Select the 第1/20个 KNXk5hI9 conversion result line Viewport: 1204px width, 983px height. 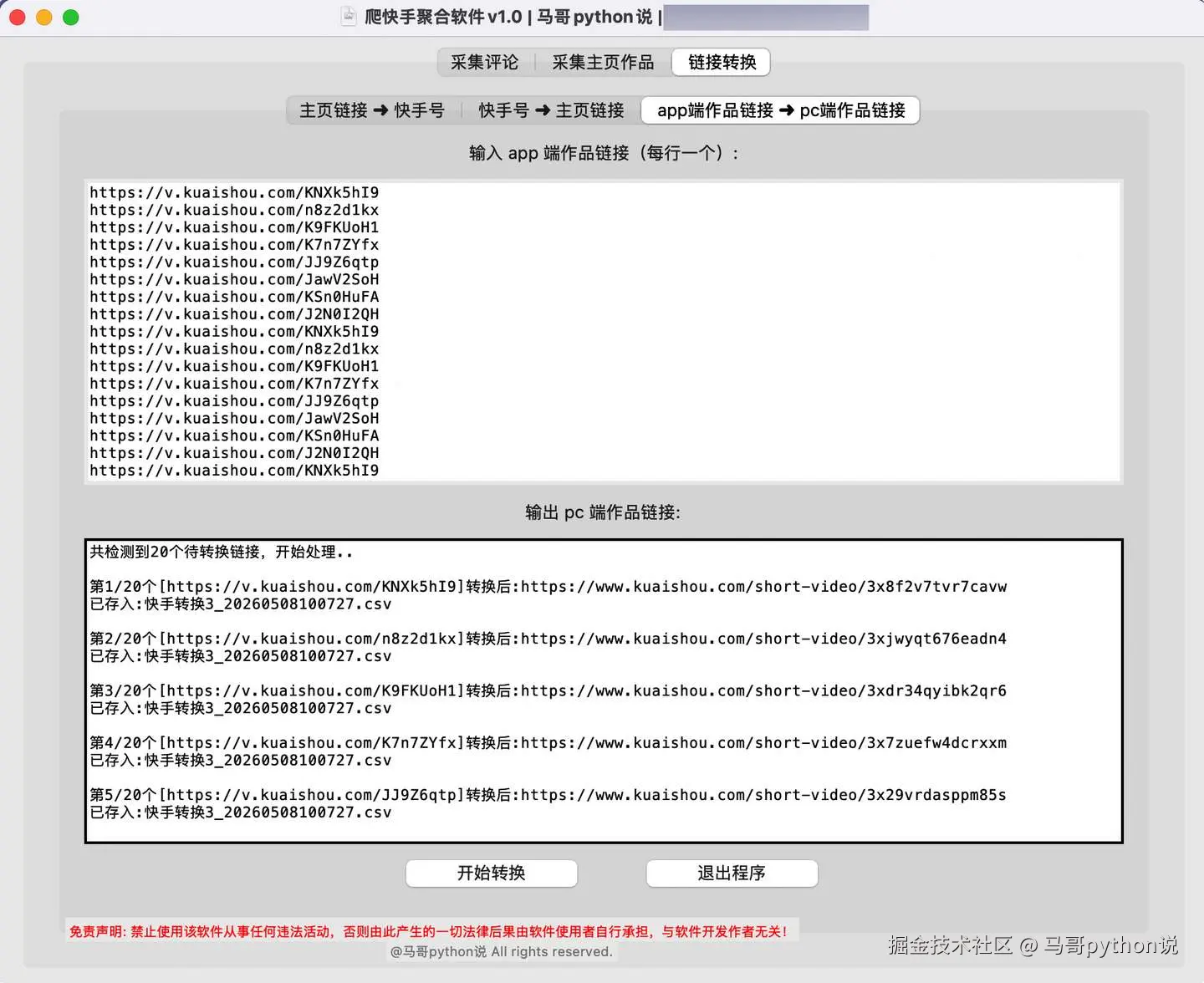point(548,587)
